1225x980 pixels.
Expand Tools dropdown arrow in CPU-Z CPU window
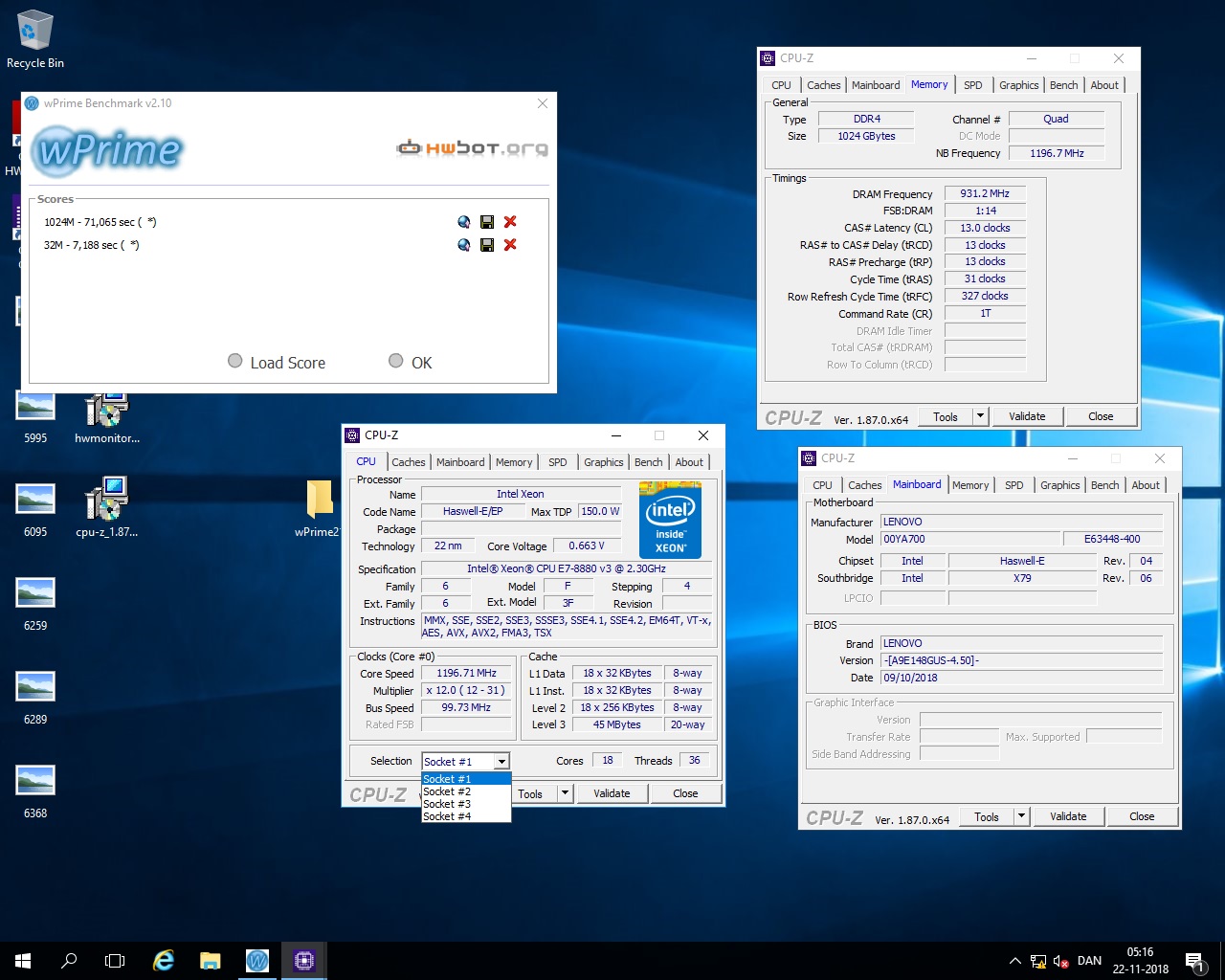pos(565,793)
